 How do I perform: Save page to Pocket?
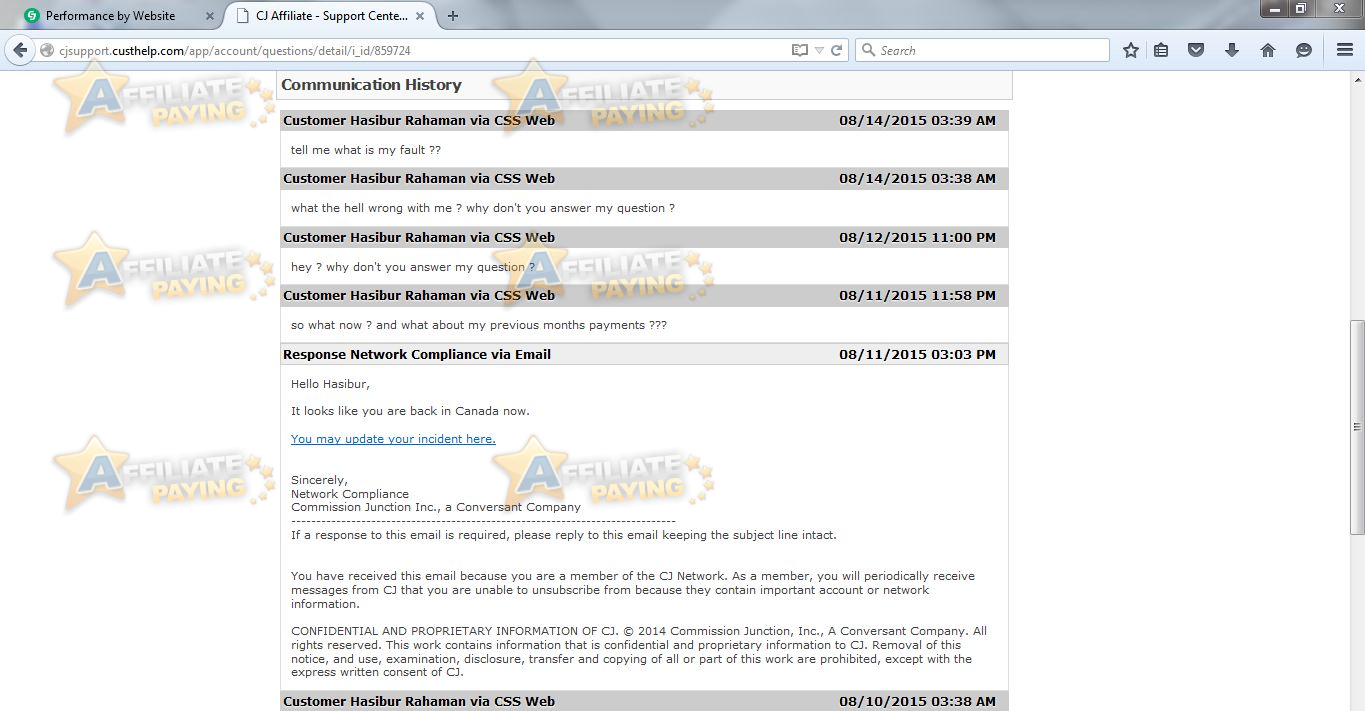1196,50
